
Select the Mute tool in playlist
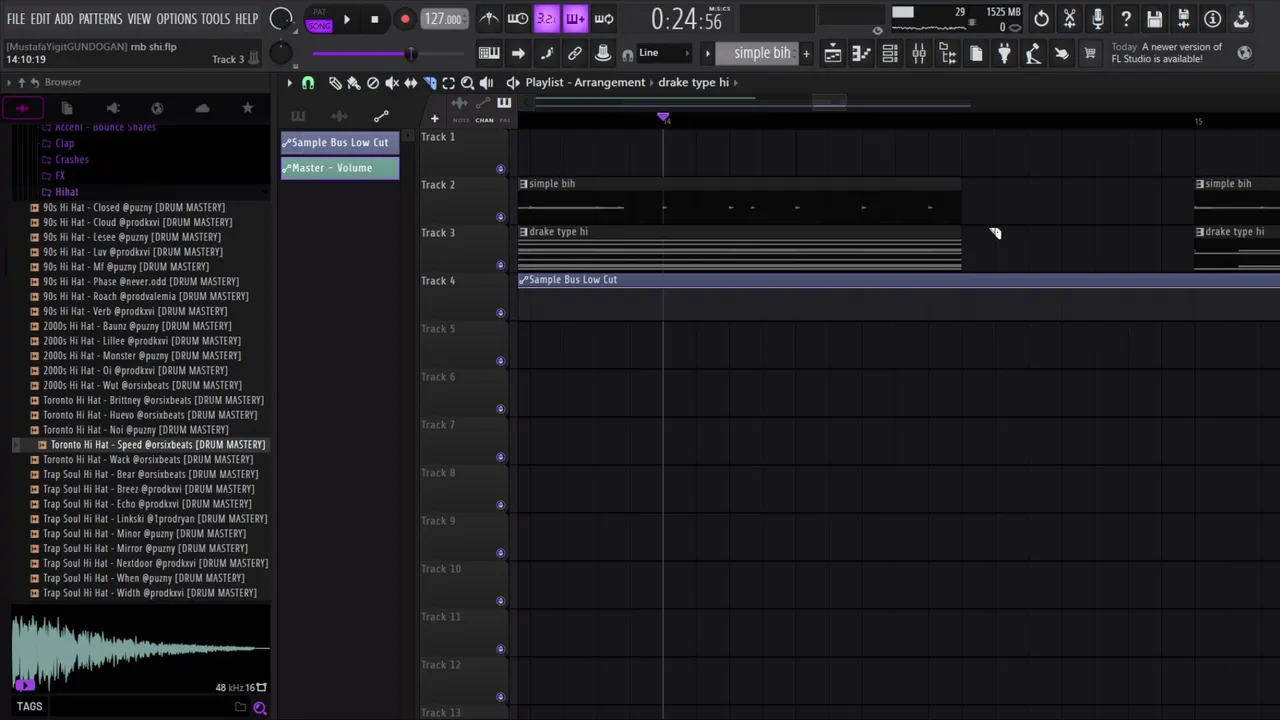coord(392,83)
